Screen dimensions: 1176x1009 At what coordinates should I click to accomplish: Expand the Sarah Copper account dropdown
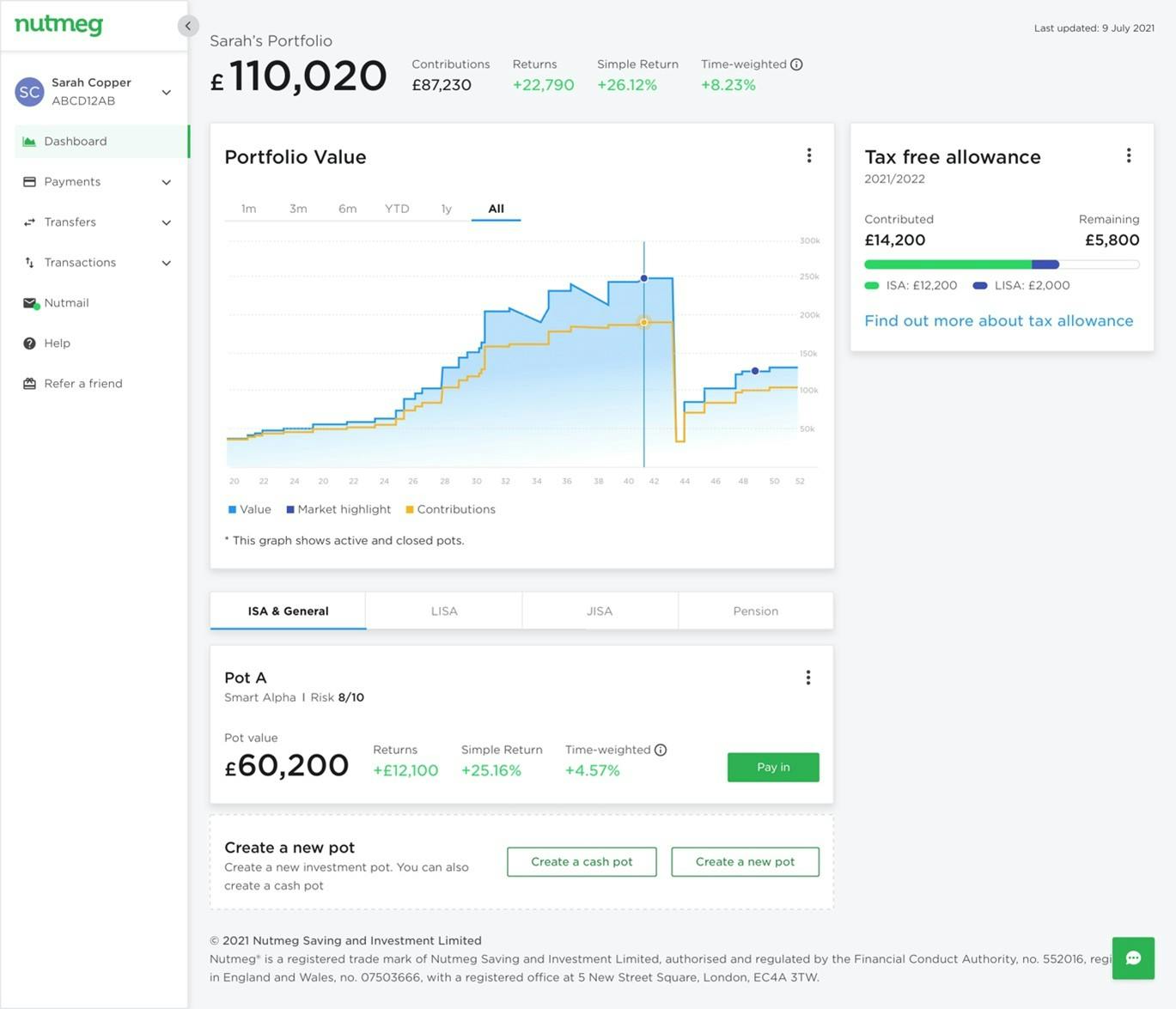pos(167,93)
